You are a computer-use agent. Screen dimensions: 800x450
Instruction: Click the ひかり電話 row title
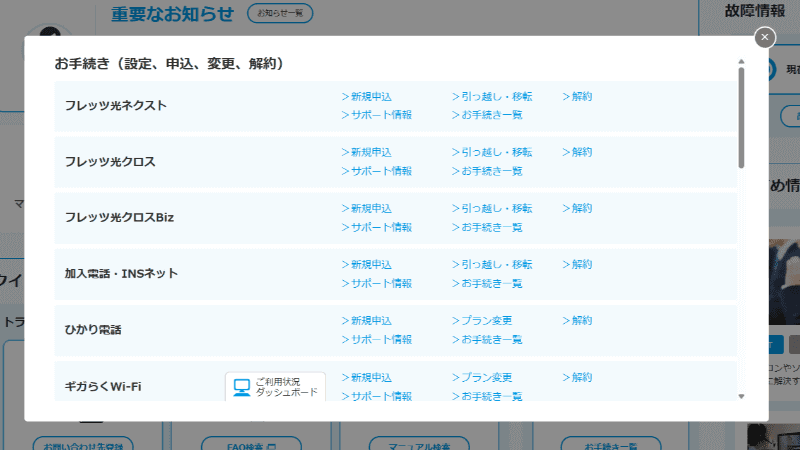93,330
